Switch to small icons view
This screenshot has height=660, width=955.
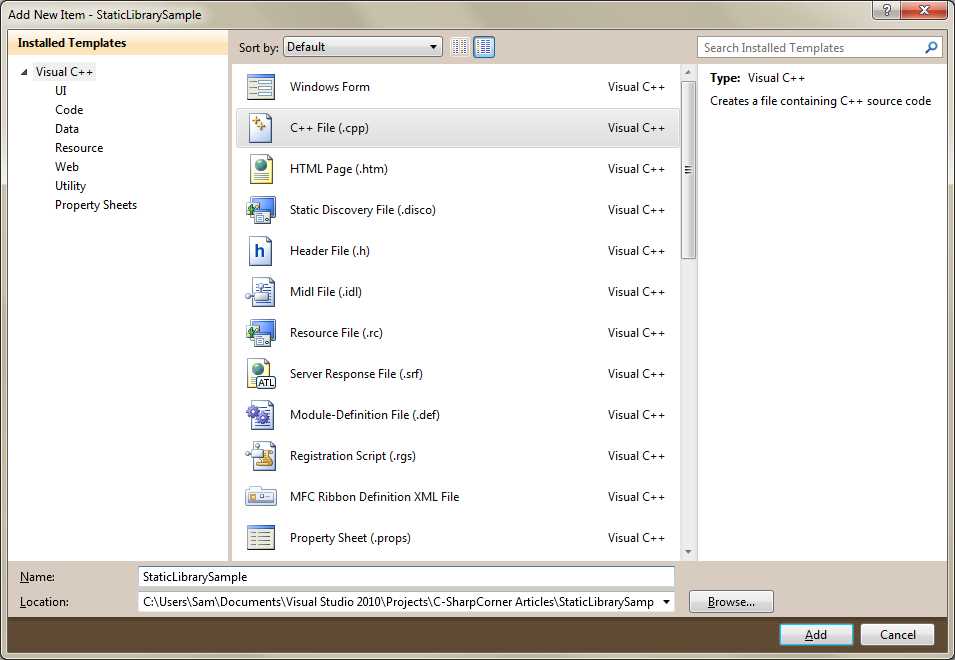(x=460, y=47)
